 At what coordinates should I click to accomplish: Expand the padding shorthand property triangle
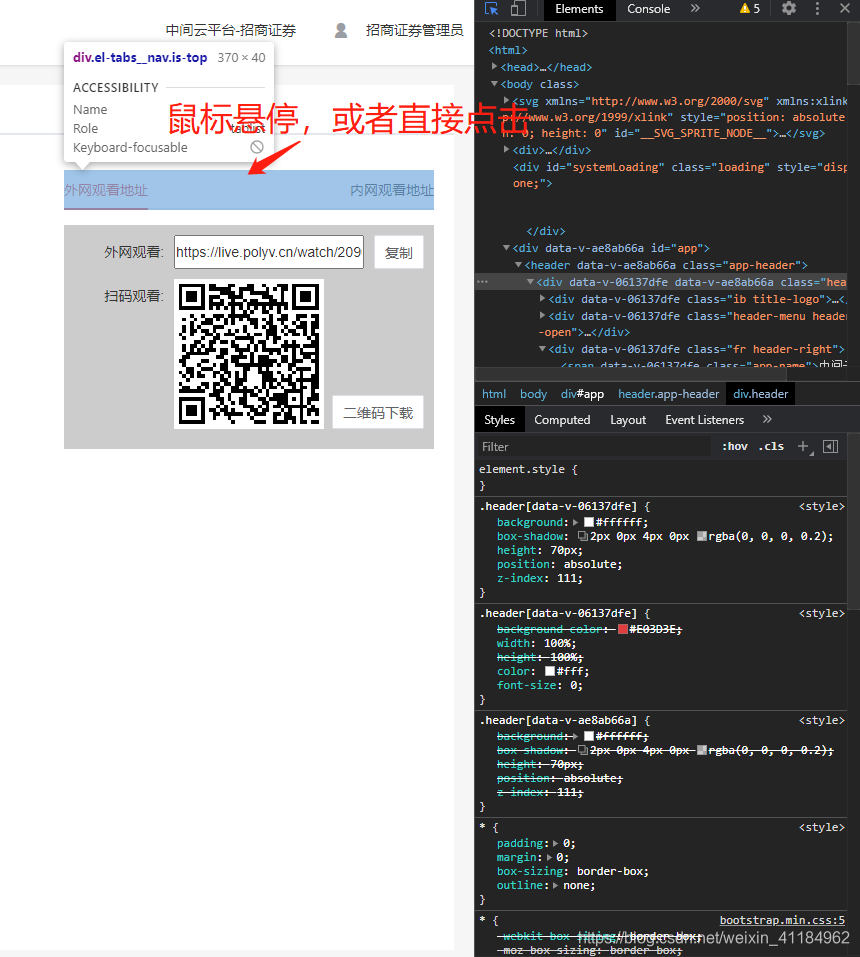click(555, 843)
